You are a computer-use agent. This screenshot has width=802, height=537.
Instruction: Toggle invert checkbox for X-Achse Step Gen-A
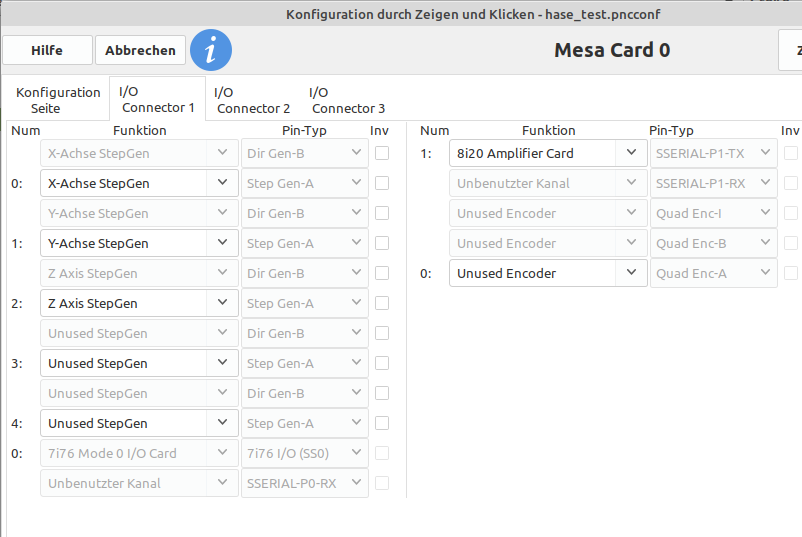point(382,183)
